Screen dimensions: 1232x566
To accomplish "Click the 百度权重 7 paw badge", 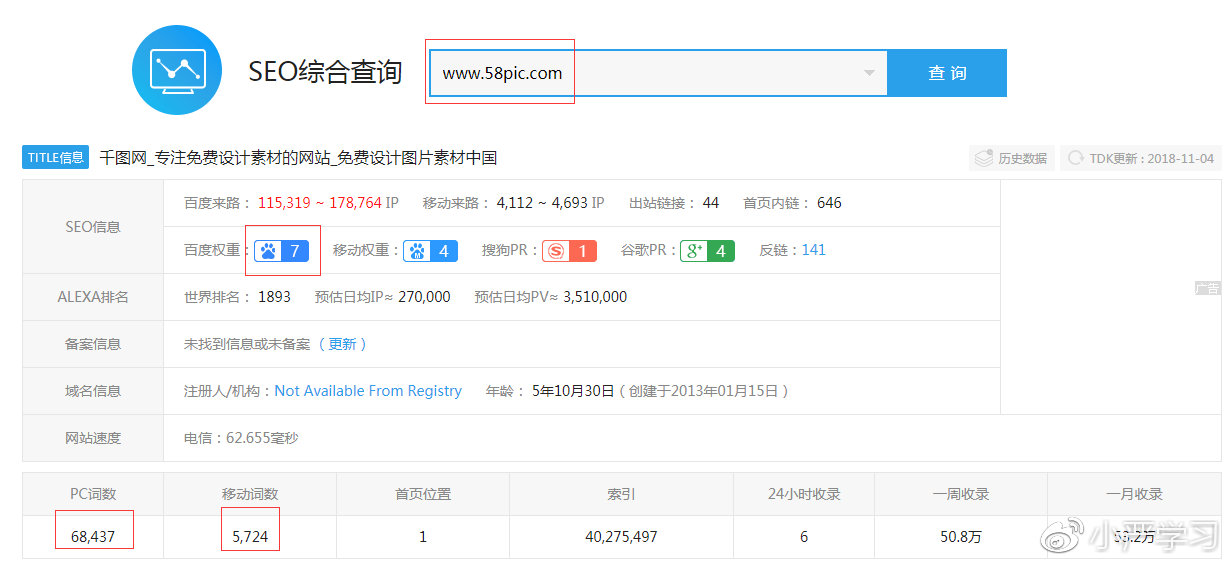I will click(x=282, y=251).
